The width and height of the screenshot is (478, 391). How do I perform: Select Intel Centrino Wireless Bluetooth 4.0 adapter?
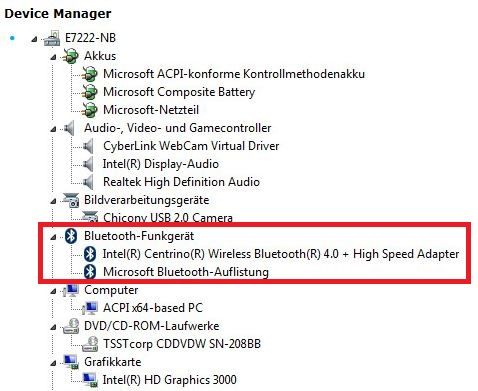281,254
